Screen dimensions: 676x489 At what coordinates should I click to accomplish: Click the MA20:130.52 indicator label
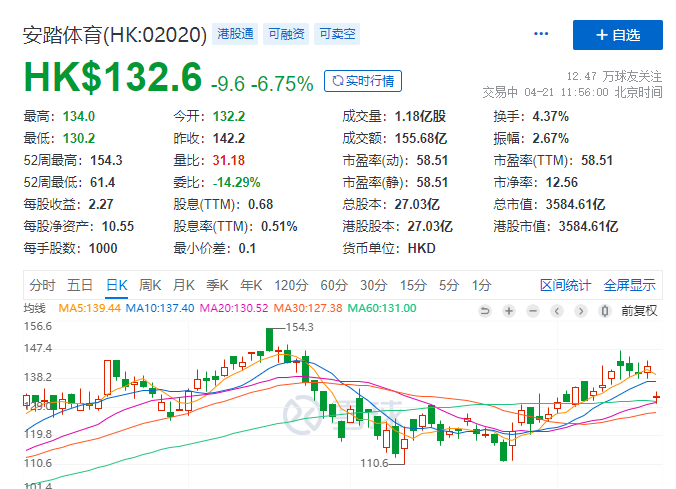[234, 308]
